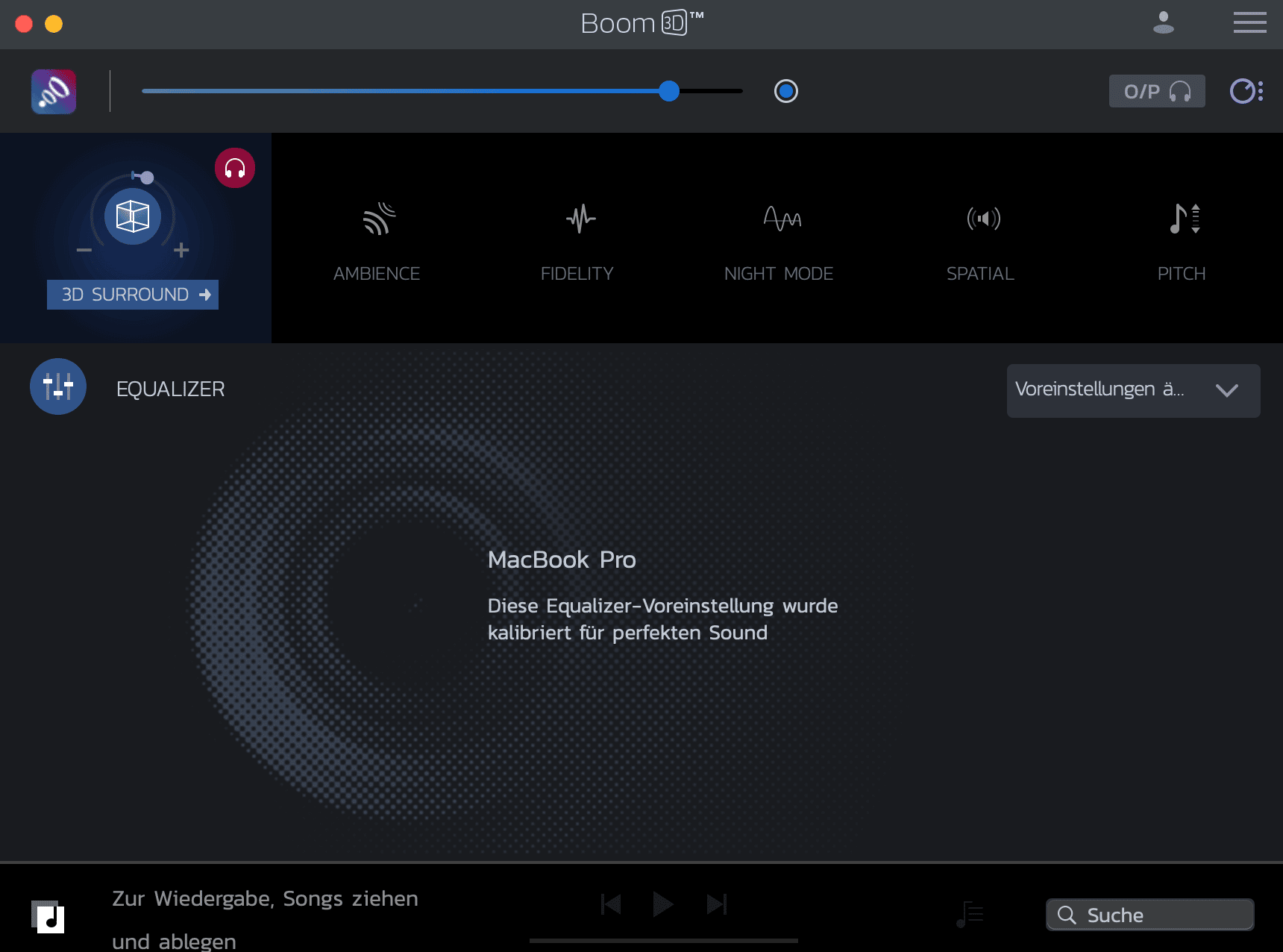Select the red headphone type icon
1283x952 pixels.
tap(235, 168)
